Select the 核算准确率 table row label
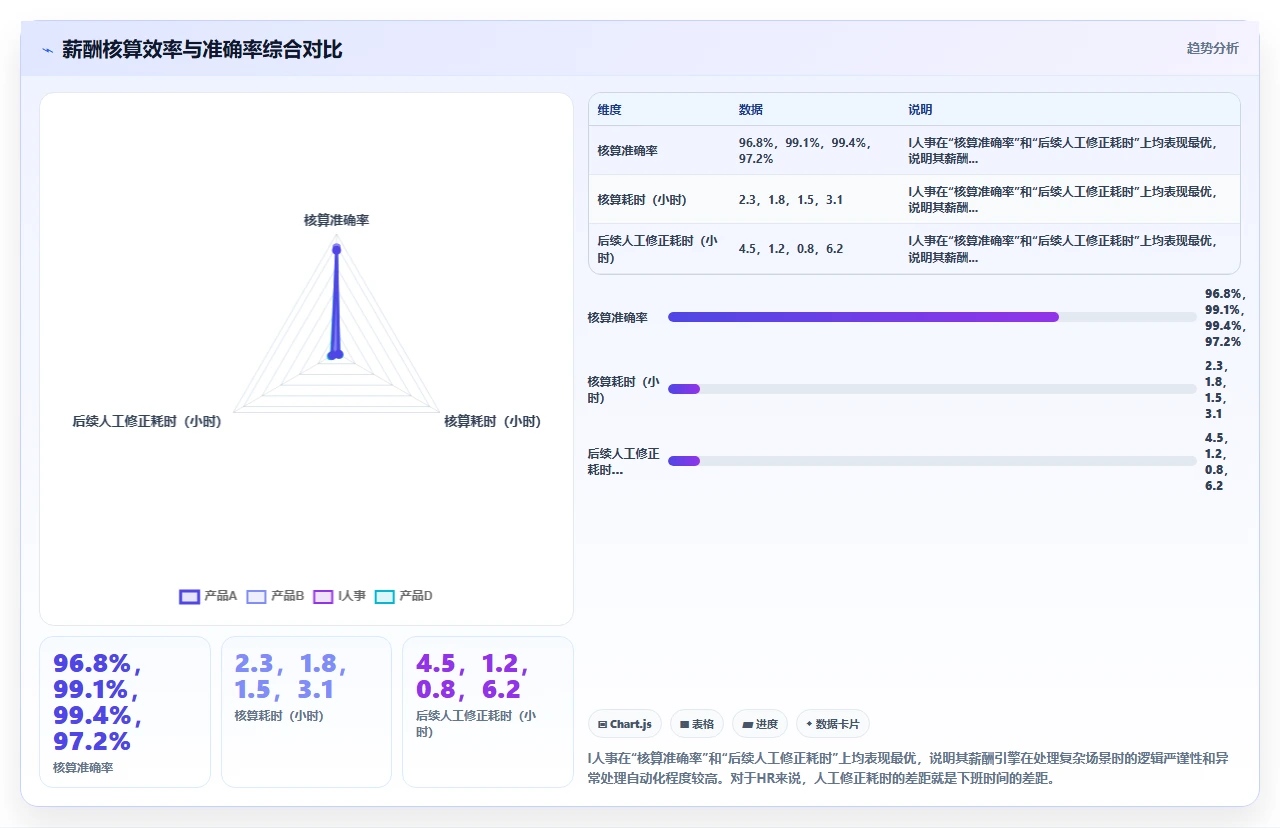Screen dimensions: 1280x828 point(627,151)
